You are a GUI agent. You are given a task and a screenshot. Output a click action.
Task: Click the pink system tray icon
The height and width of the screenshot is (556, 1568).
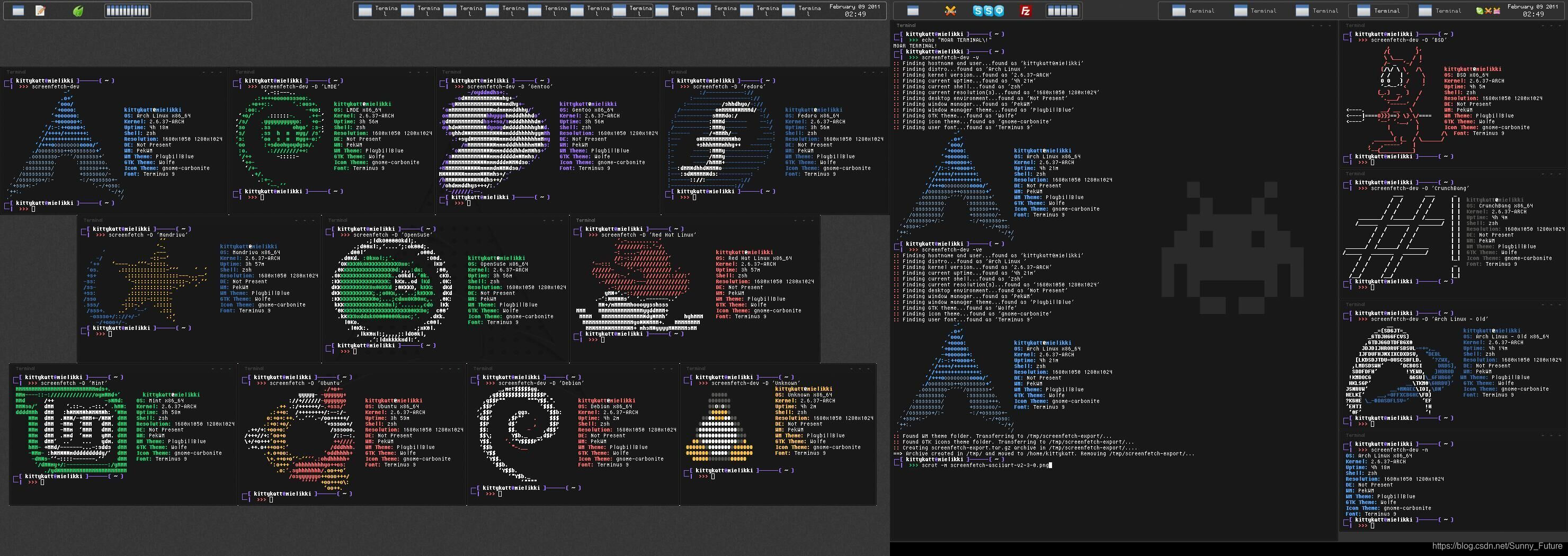[1496, 11]
